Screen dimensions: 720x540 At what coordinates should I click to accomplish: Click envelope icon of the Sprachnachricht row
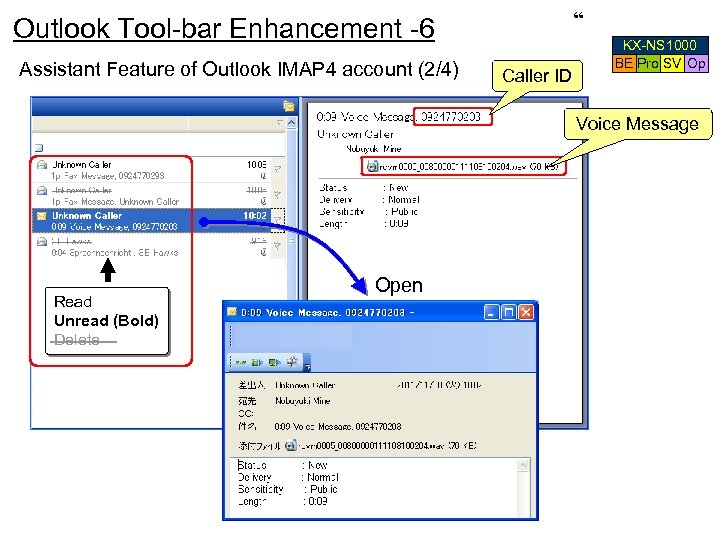pyautogui.click(x=42, y=242)
